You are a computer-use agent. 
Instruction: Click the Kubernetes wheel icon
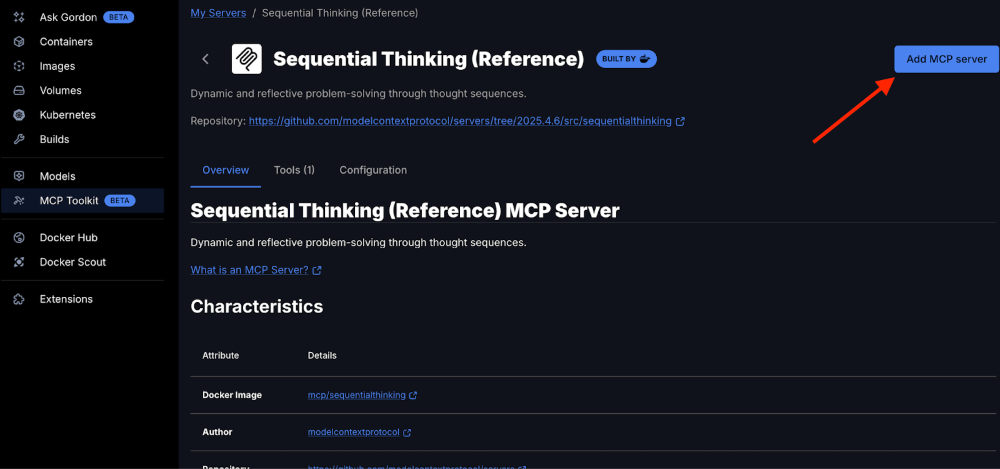(x=18, y=115)
